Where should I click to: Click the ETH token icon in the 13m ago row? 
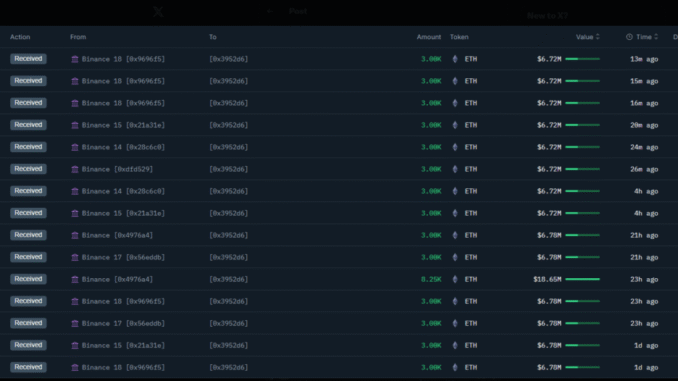455,59
